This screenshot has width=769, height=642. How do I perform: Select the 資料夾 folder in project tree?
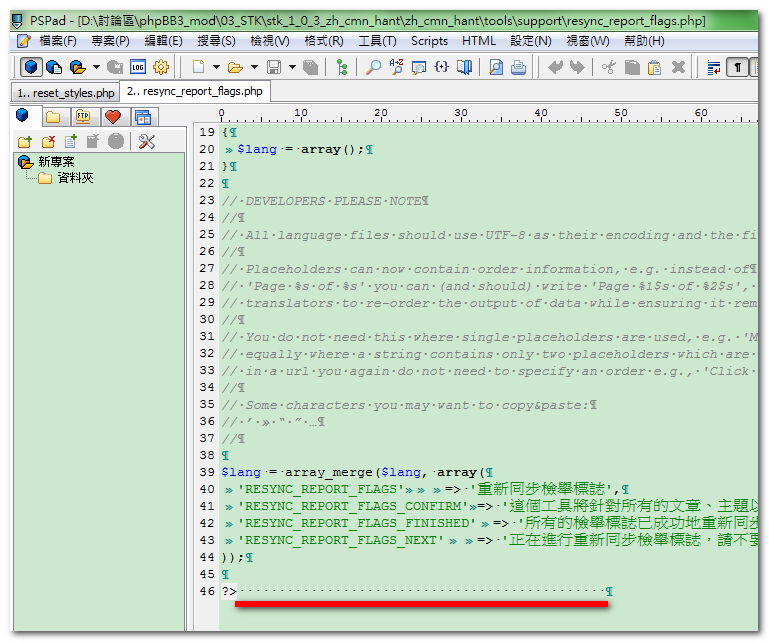[x=75, y=178]
